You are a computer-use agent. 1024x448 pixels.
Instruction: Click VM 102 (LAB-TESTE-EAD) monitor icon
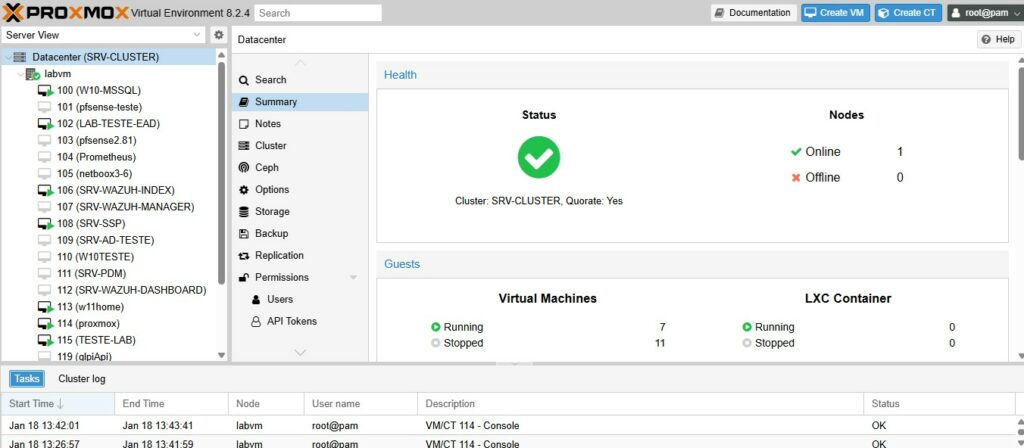pyautogui.click(x=45, y=123)
